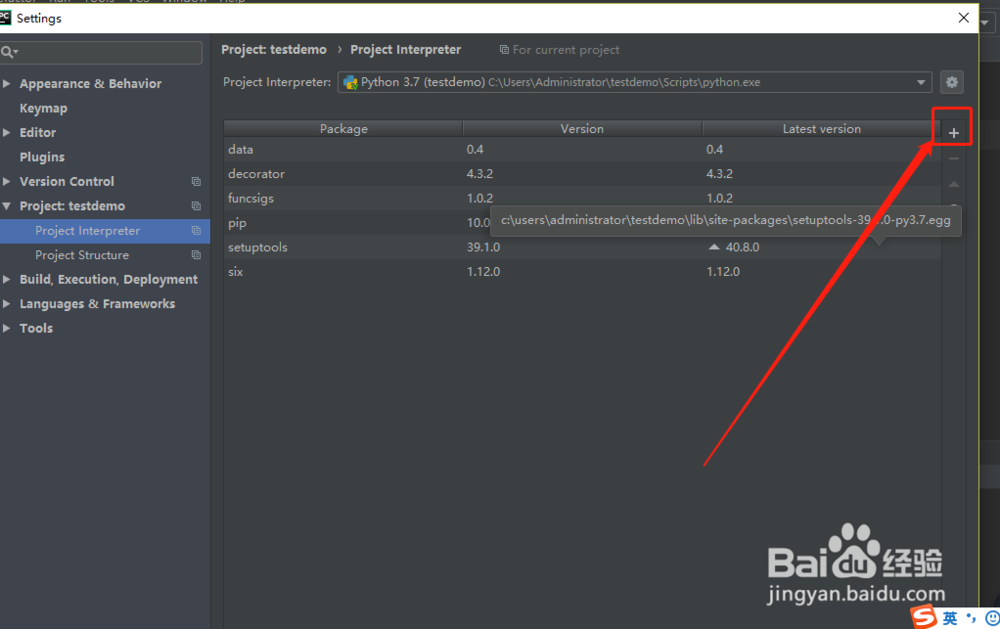Select Keymap in settings tree
This screenshot has width=1000, height=629.
[x=43, y=108]
